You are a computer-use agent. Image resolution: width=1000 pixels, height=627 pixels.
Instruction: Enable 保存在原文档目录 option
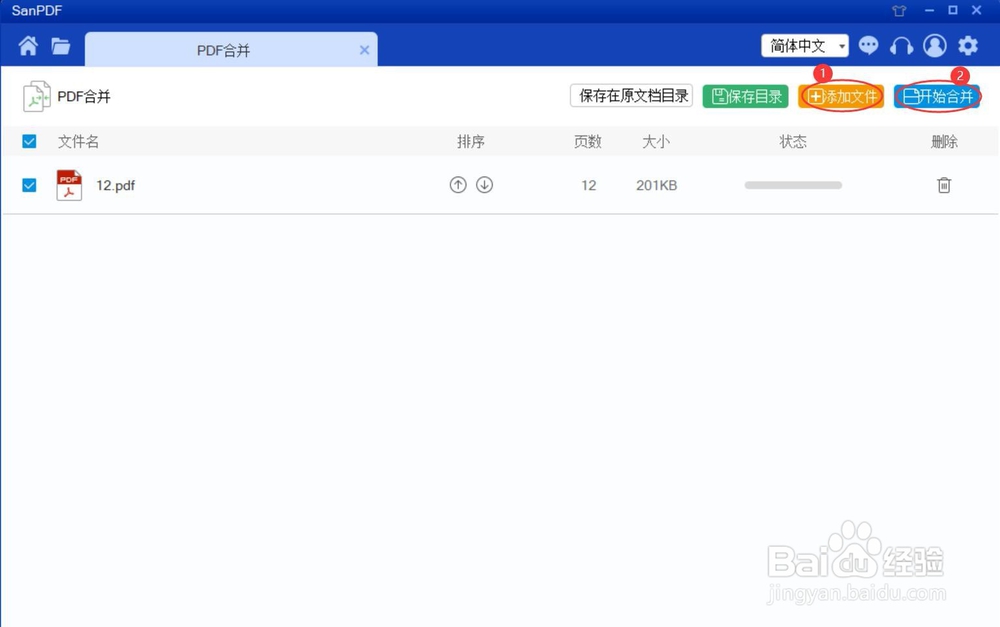tap(631, 95)
